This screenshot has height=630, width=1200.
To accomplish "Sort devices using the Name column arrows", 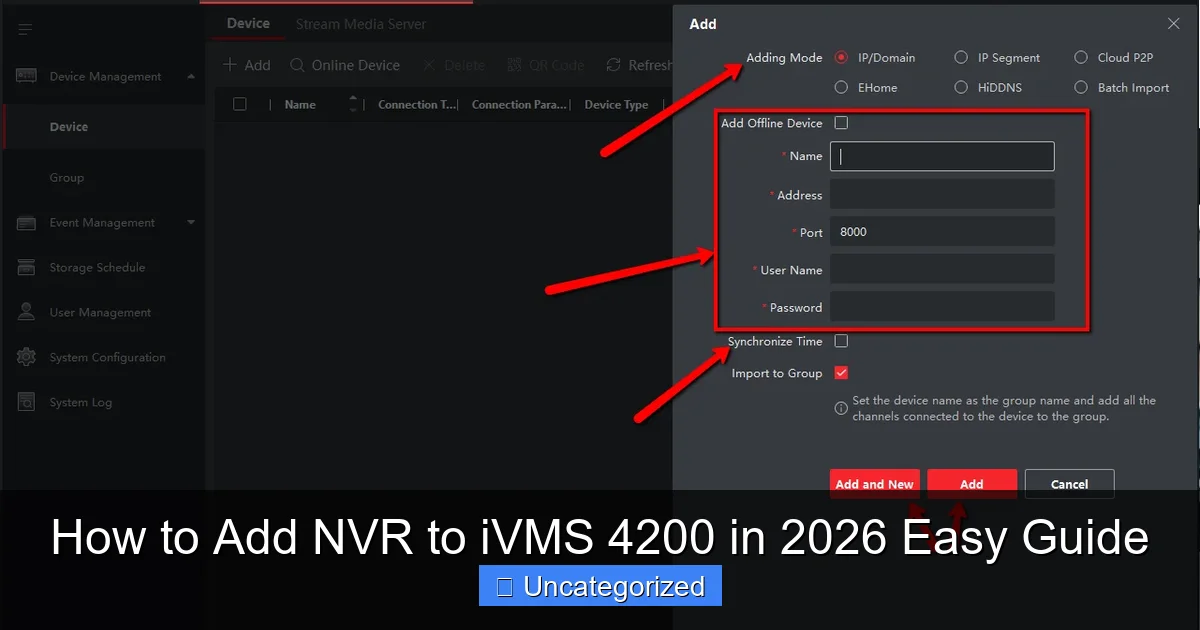I will pyautogui.click(x=353, y=104).
